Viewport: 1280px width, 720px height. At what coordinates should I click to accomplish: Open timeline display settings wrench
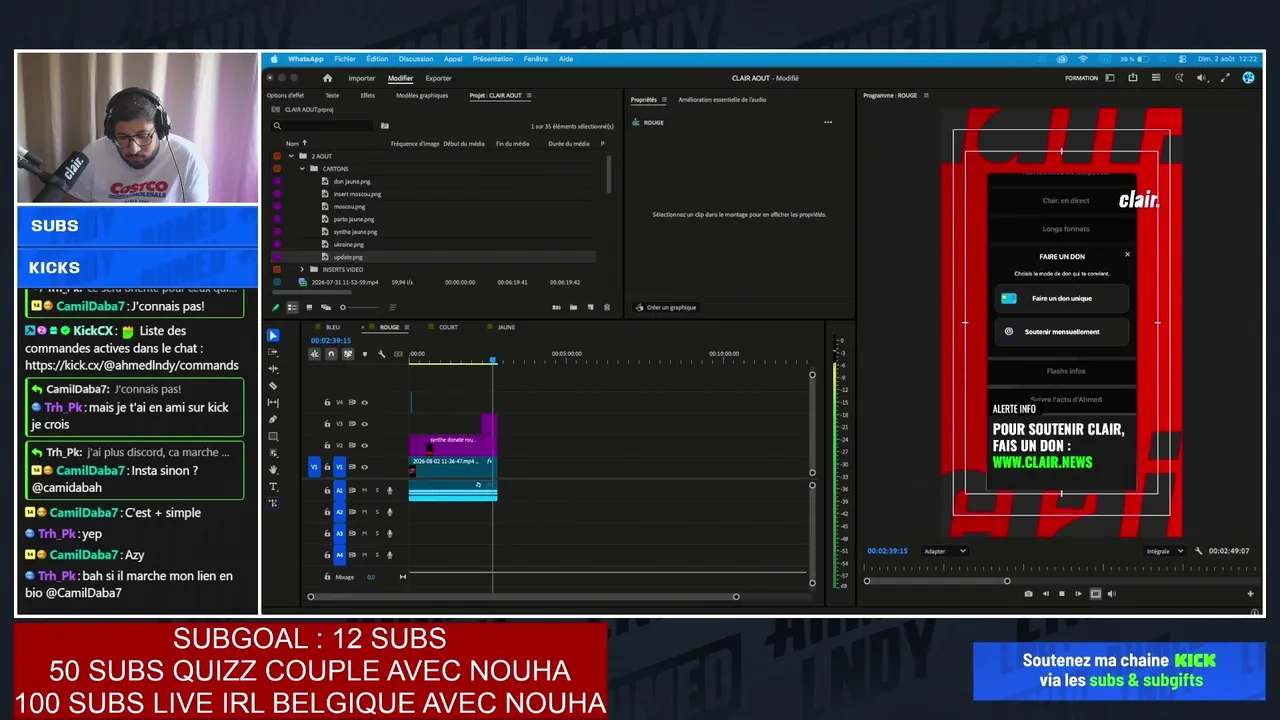click(x=381, y=354)
